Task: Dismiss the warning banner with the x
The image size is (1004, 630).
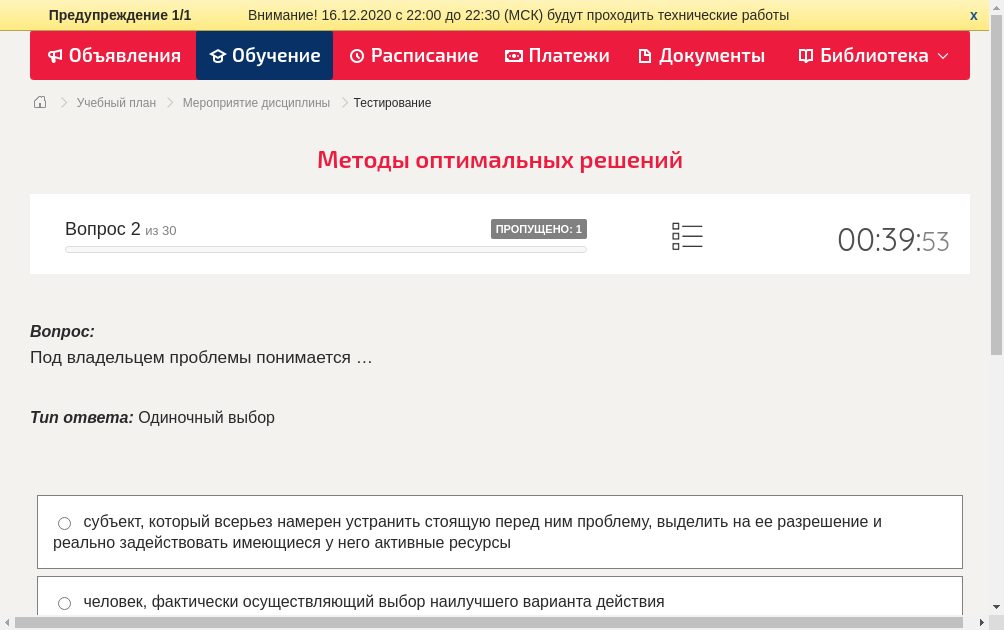Action: coord(973,14)
